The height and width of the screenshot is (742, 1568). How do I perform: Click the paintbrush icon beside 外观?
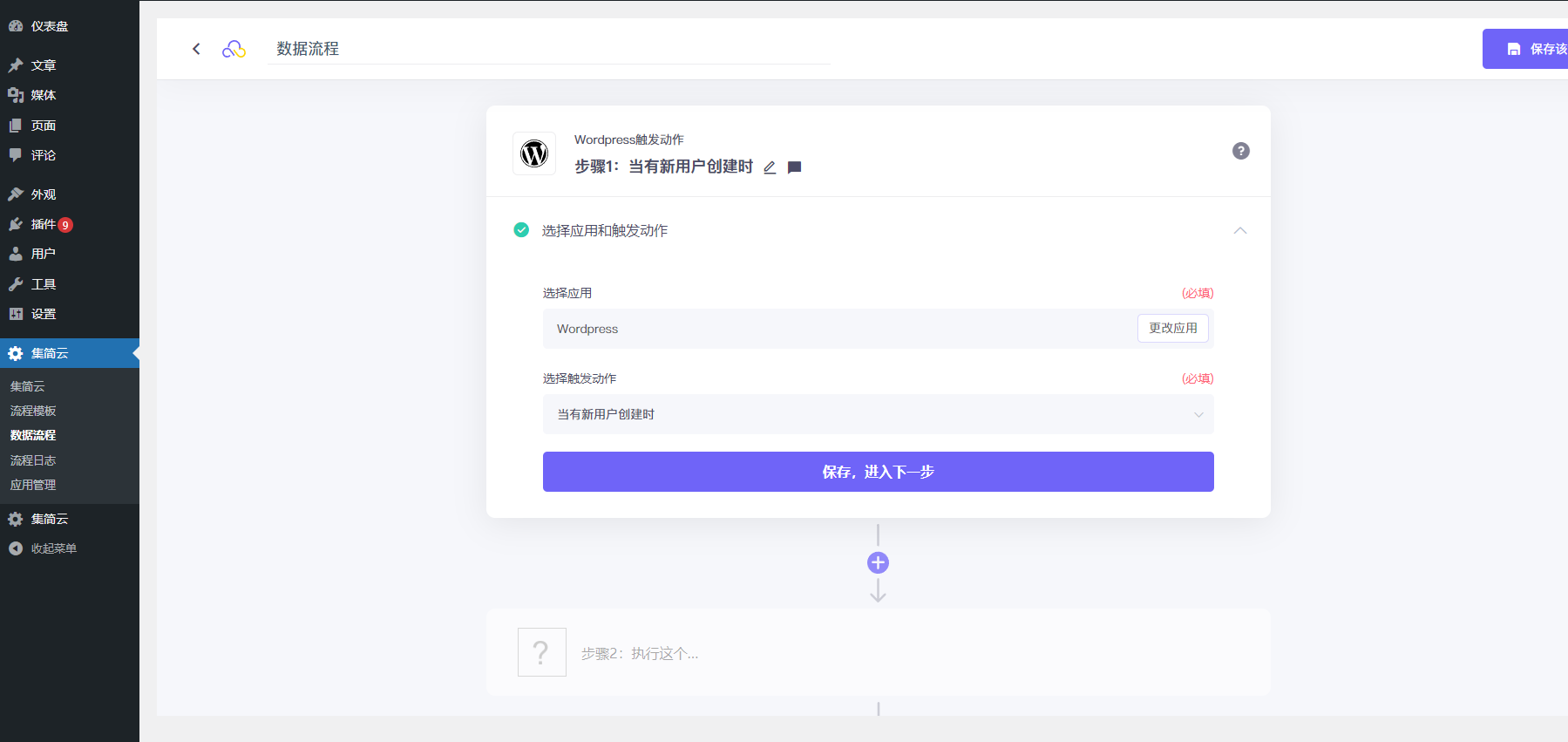click(x=16, y=194)
